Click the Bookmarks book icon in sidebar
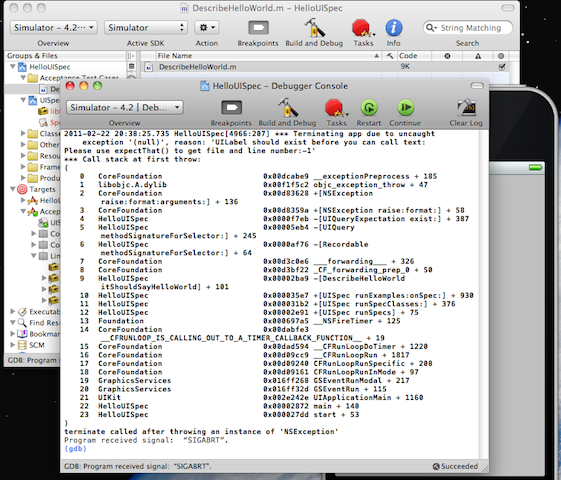Image resolution: width=561 pixels, height=480 pixels. coord(22,334)
